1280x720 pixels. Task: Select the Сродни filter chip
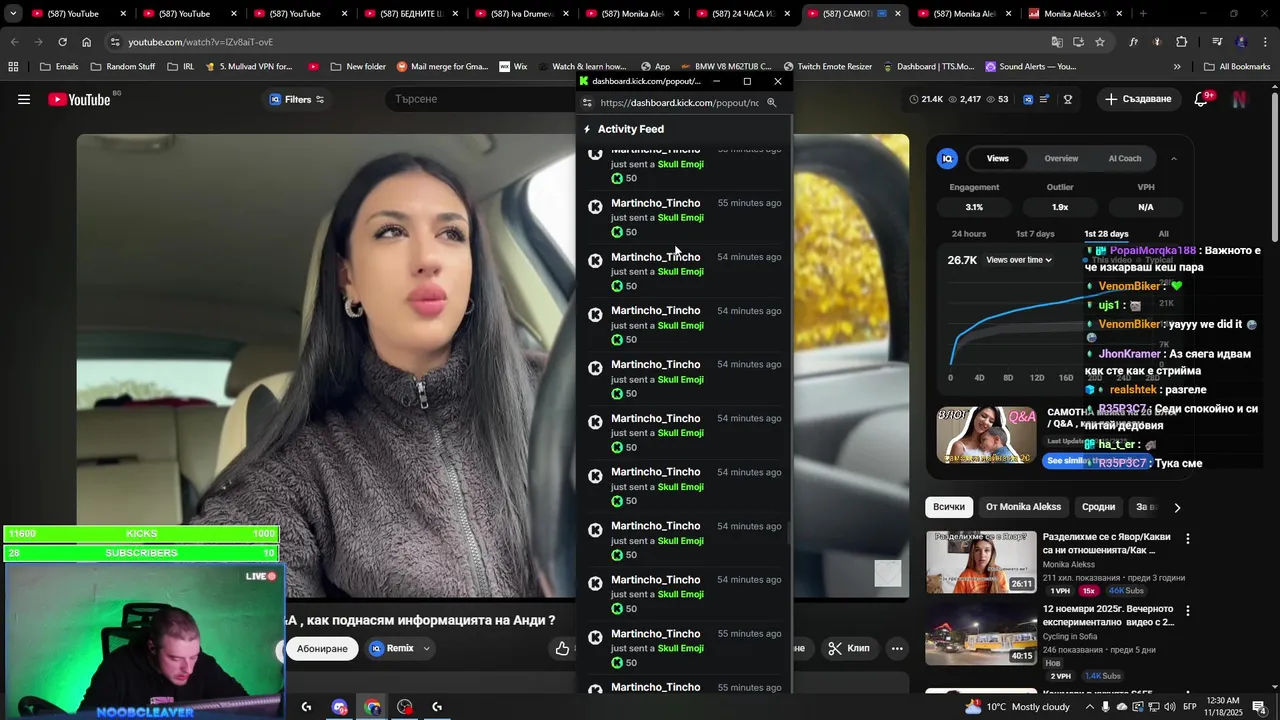[x=1098, y=507]
